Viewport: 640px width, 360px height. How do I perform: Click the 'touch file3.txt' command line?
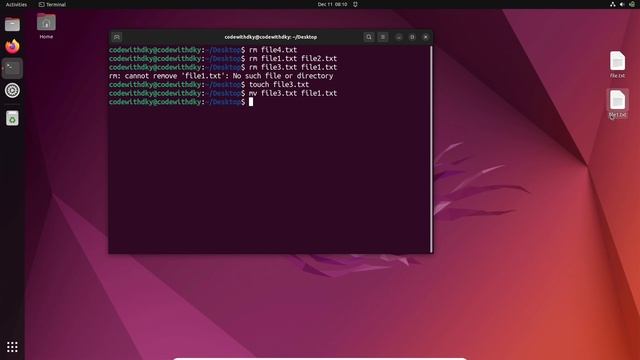(209, 84)
